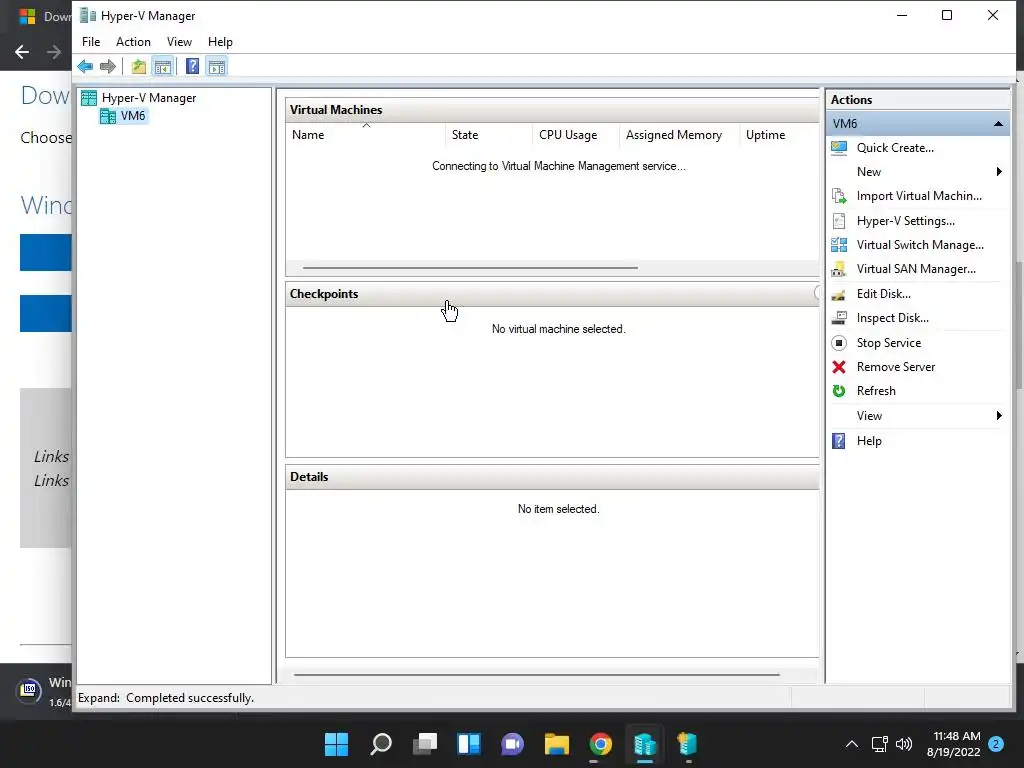Click the "Connecting to Virtual Machine Management service..." text
This screenshot has width=1024, height=768.
(559, 167)
